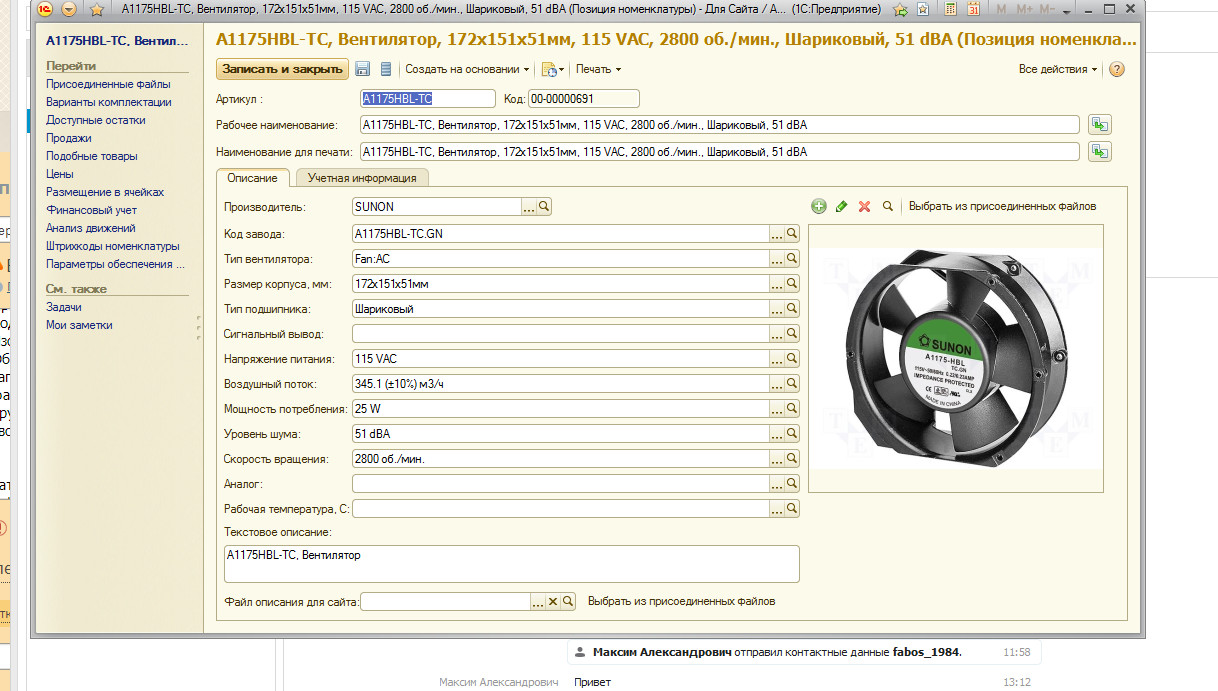The width and height of the screenshot is (1218, 691).
Task: Click ellipsis selector for Тип подшипника field
Action: [x=776, y=309]
